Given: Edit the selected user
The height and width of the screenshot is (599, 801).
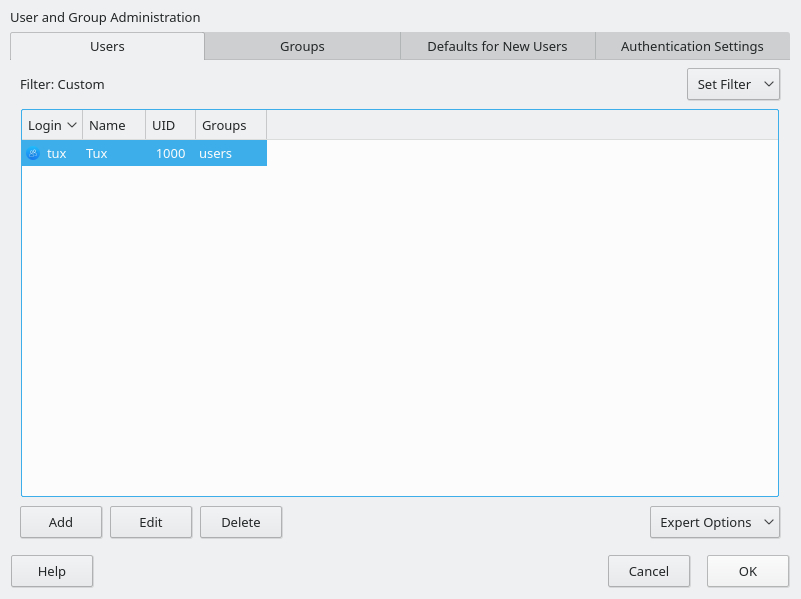Looking at the screenshot, I should (x=151, y=522).
